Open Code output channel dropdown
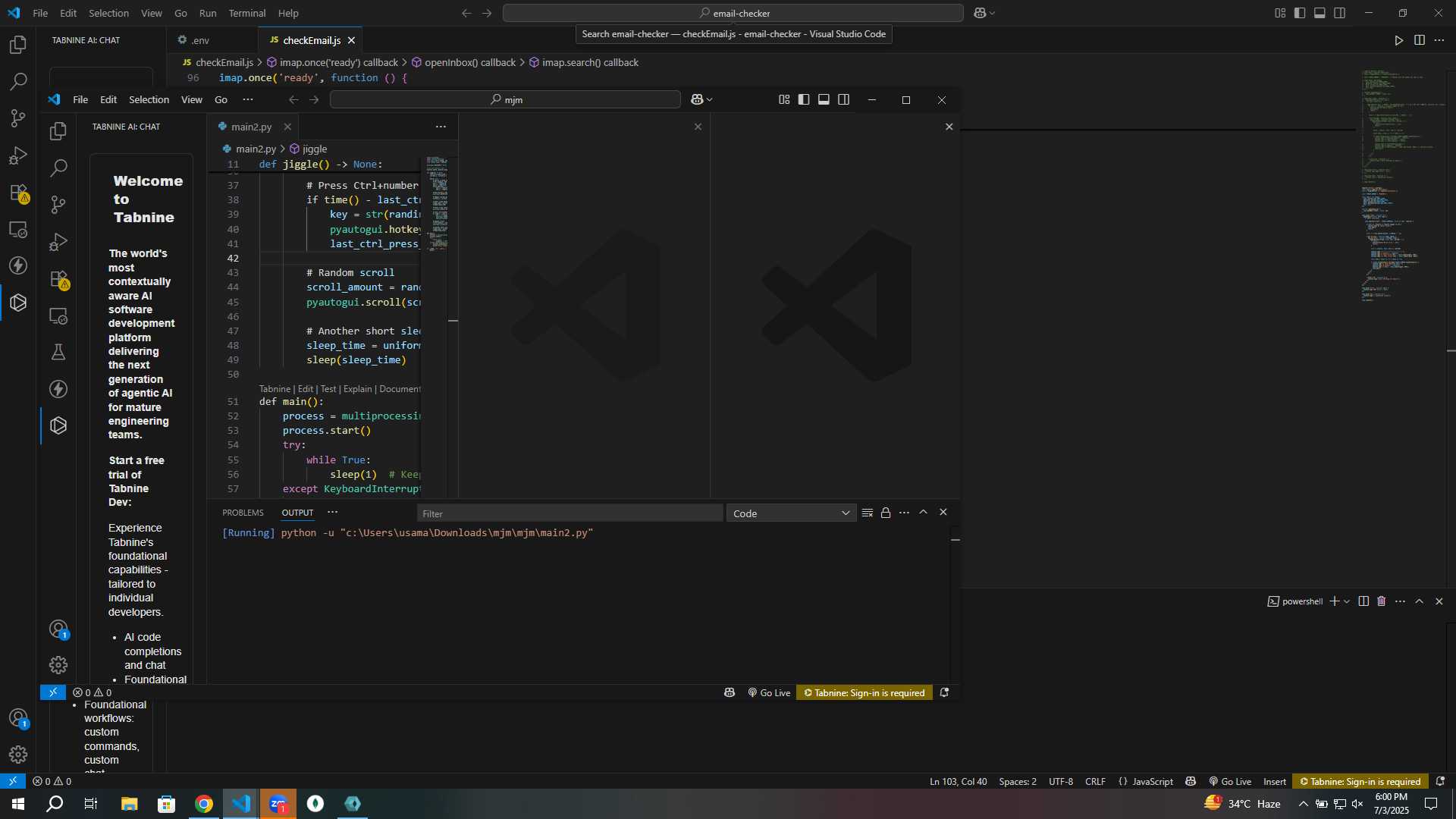The width and height of the screenshot is (1456, 819). pyautogui.click(x=791, y=513)
